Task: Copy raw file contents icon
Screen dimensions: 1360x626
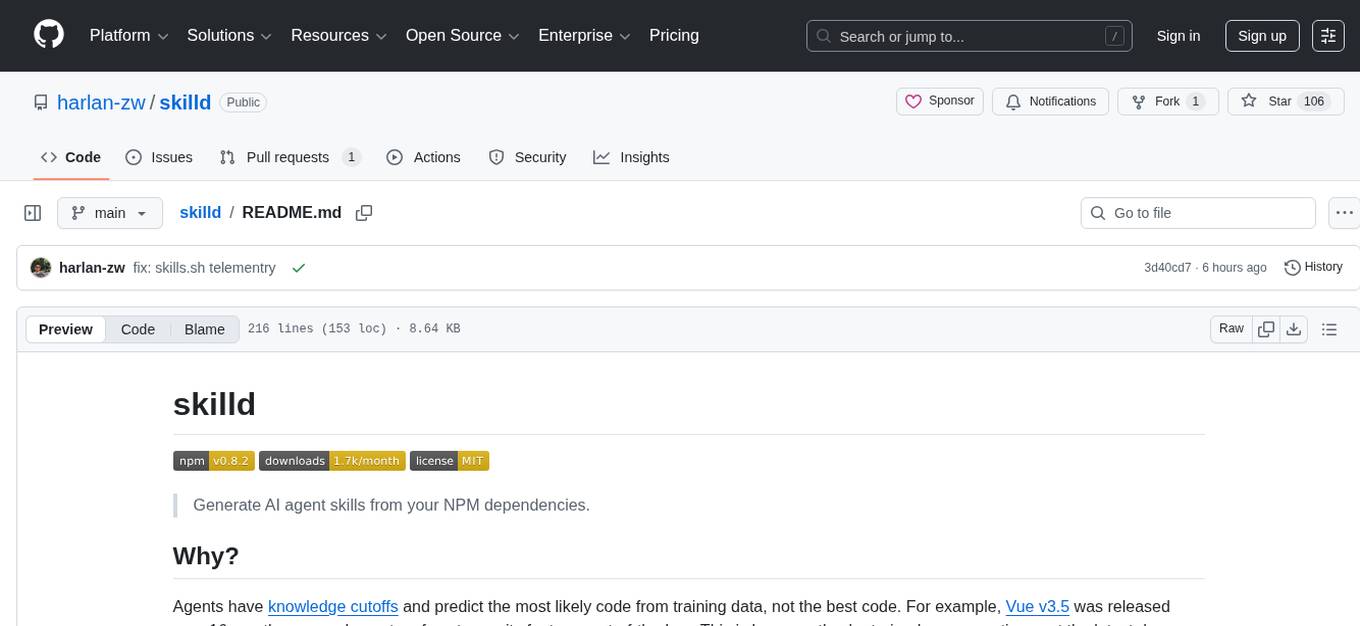Action: click(x=1266, y=329)
